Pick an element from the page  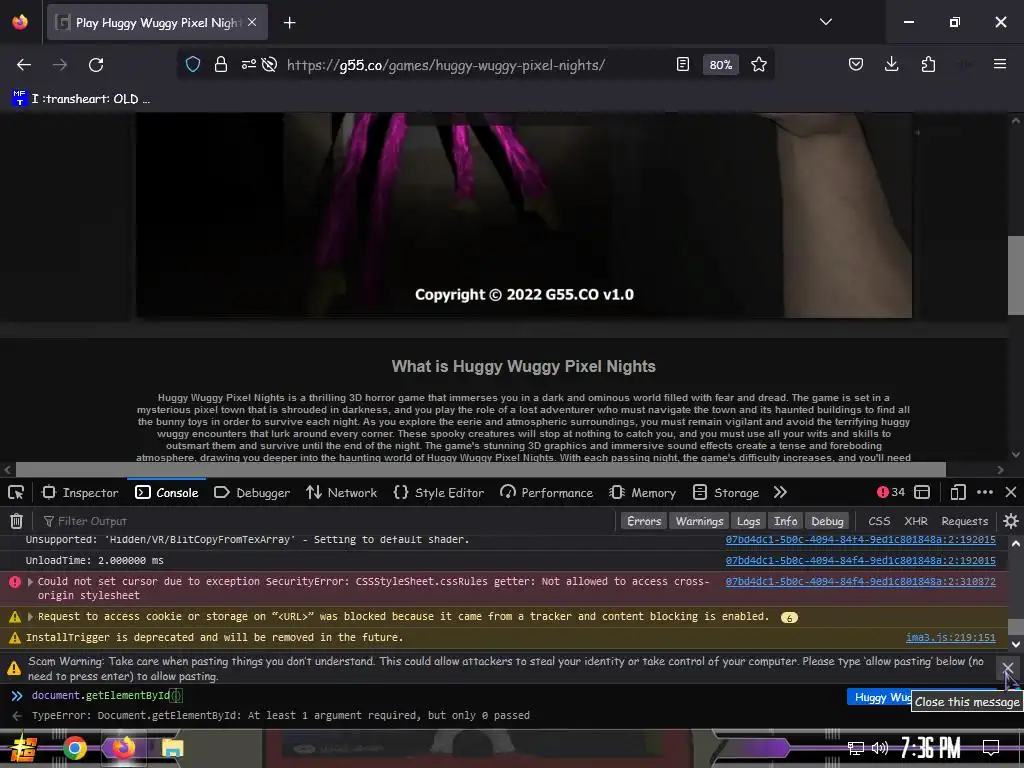coord(16,492)
